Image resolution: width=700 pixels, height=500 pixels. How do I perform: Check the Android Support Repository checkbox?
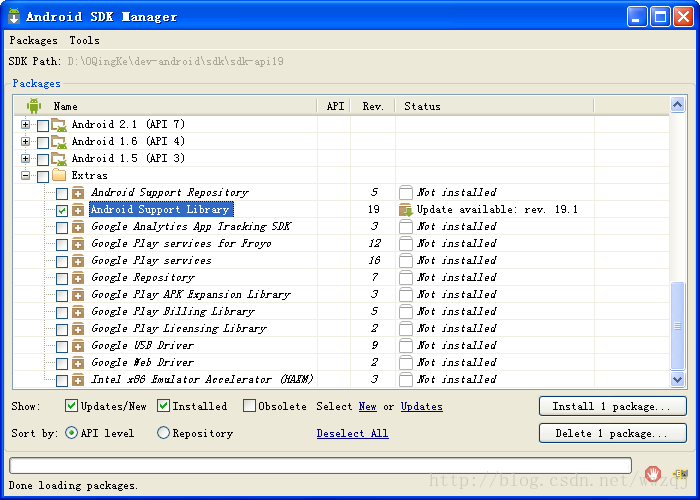(x=62, y=193)
